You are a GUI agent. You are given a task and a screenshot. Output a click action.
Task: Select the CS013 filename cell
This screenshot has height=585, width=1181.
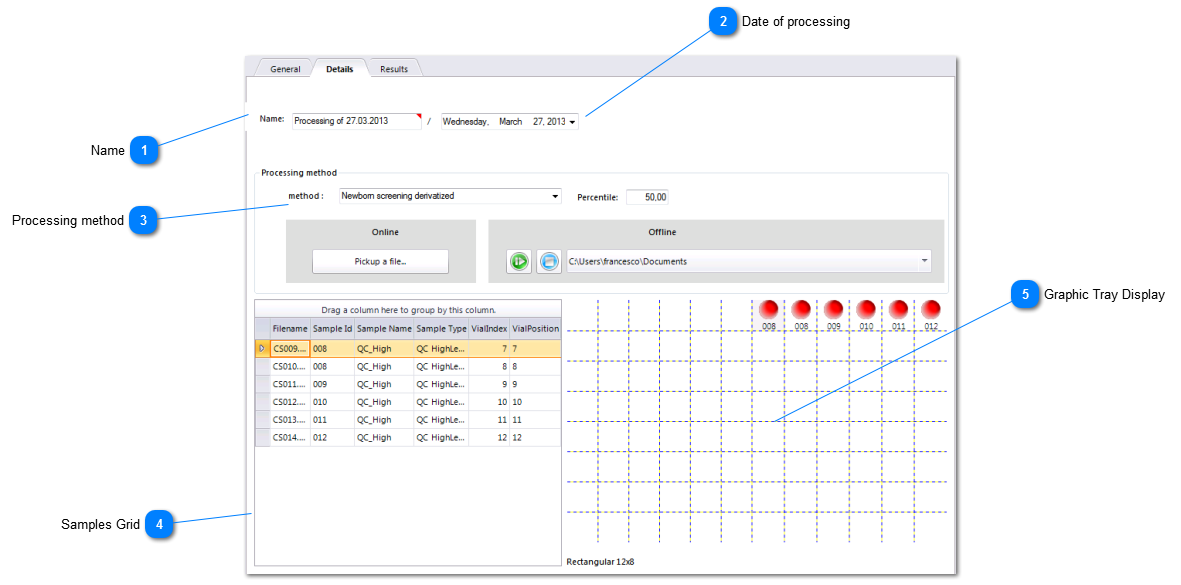click(x=291, y=419)
